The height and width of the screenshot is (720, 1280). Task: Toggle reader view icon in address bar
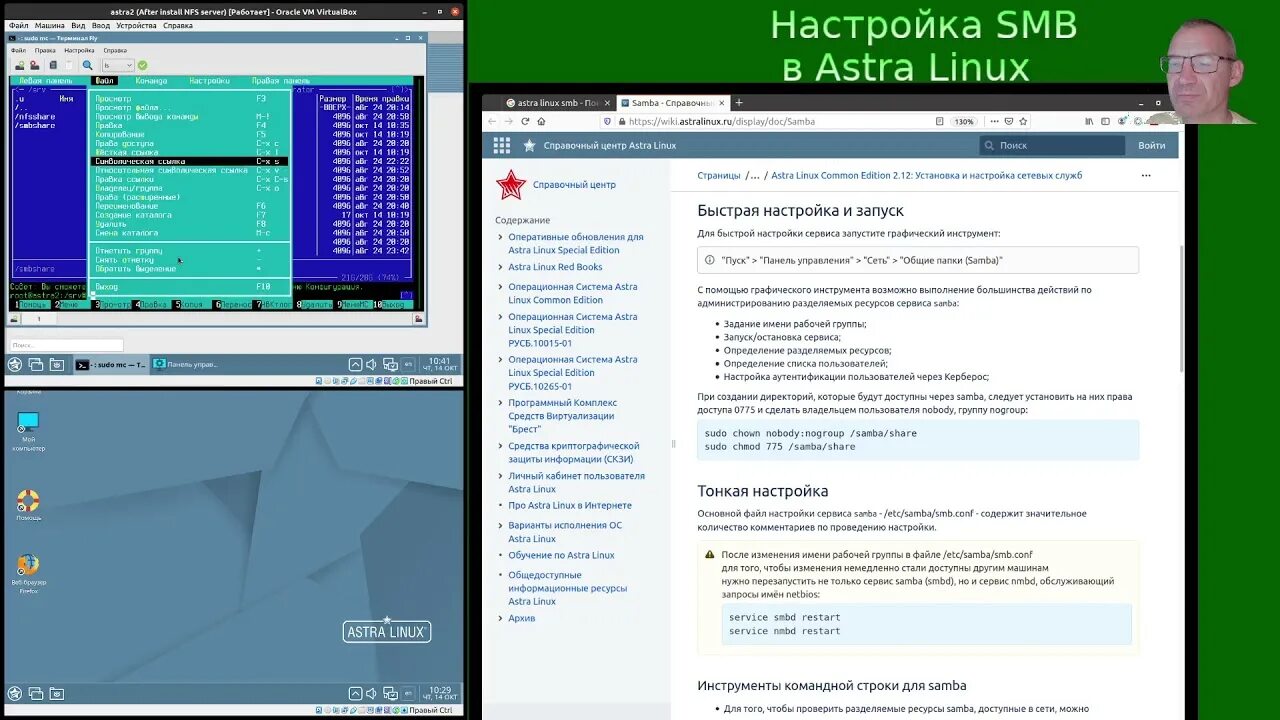point(939,121)
